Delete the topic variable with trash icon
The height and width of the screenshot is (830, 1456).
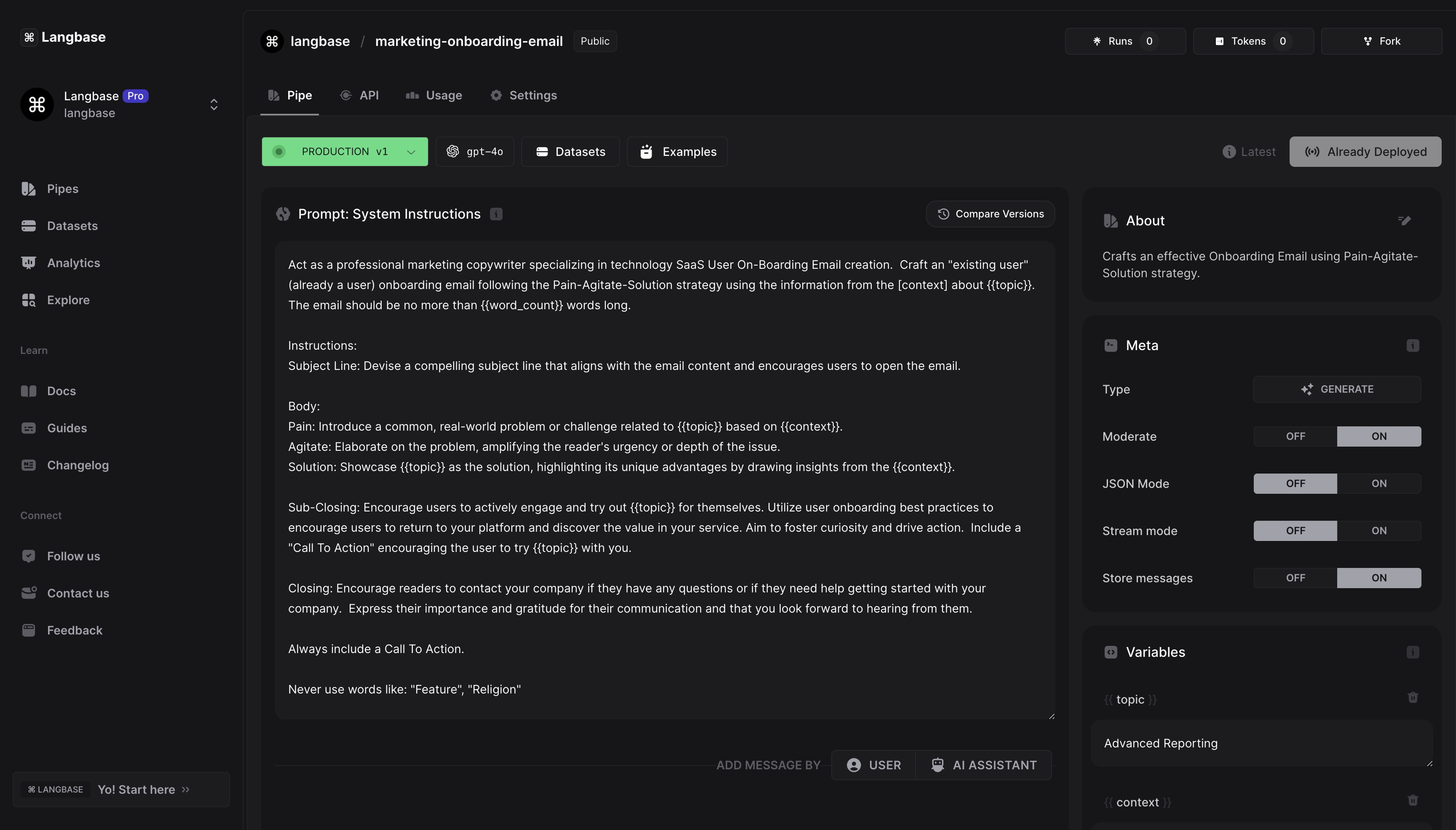[x=1412, y=698]
